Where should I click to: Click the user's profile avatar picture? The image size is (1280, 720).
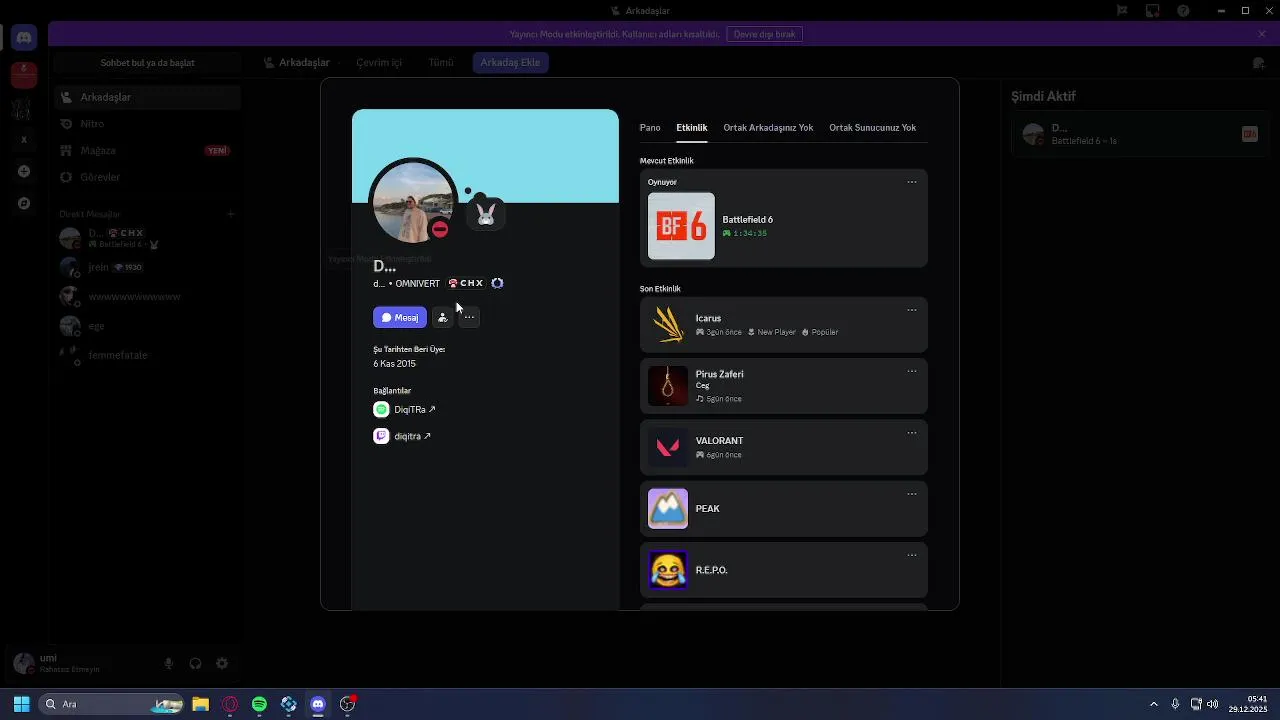[413, 201]
